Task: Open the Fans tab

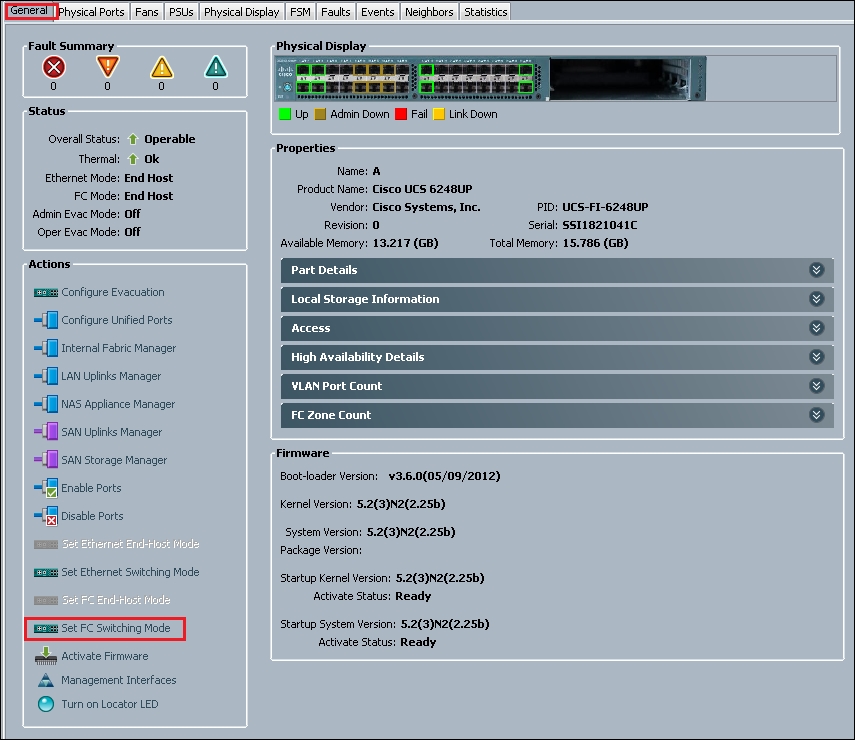Action: coord(147,12)
